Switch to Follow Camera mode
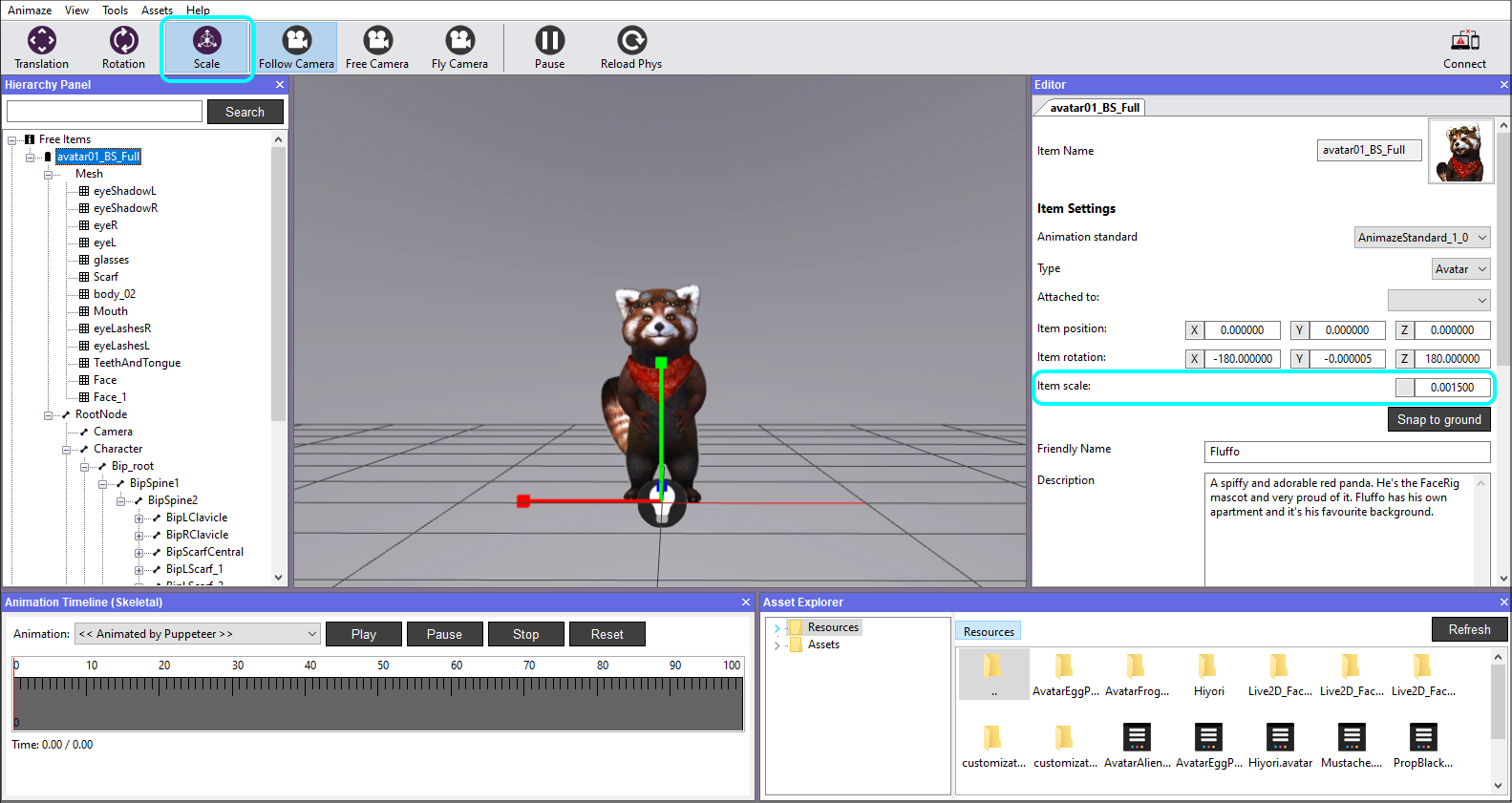 (x=297, y=48)
